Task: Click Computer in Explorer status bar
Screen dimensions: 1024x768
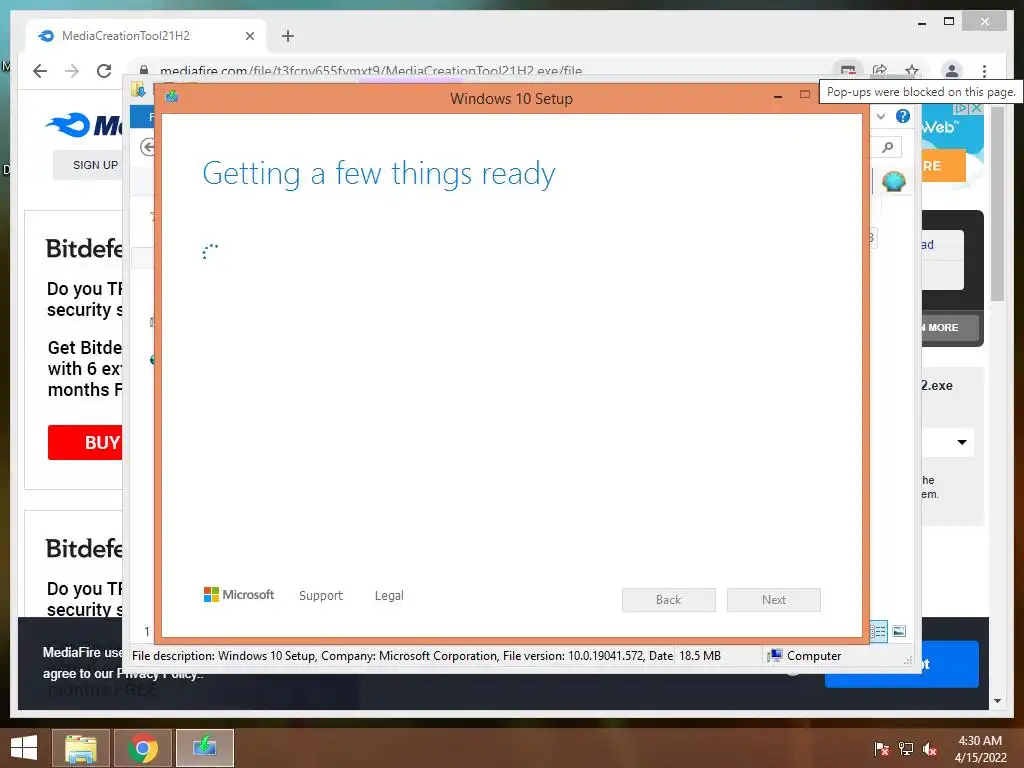Action: pos(806,656)
